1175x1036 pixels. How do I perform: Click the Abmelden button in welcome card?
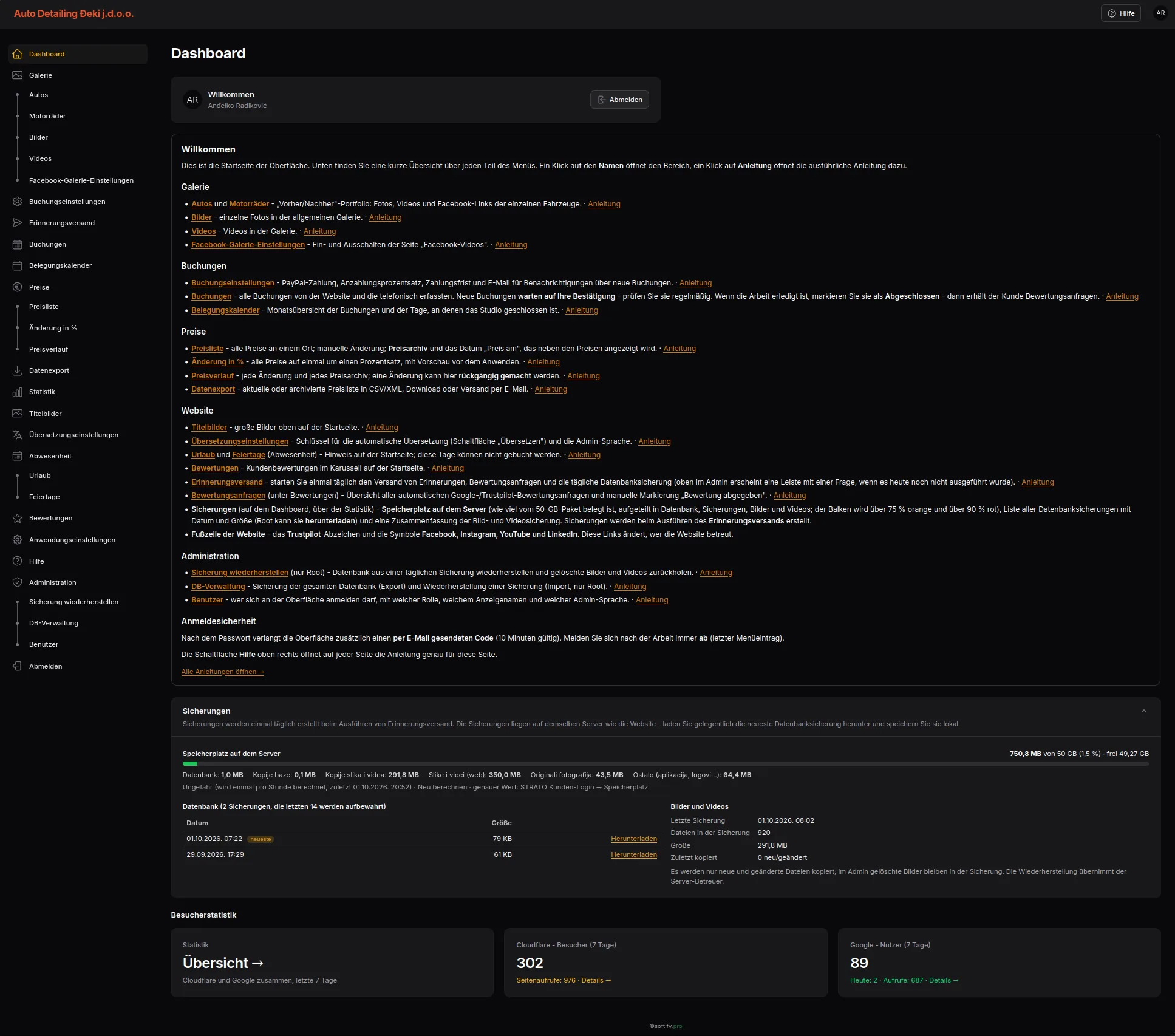[x=619, y=100]
